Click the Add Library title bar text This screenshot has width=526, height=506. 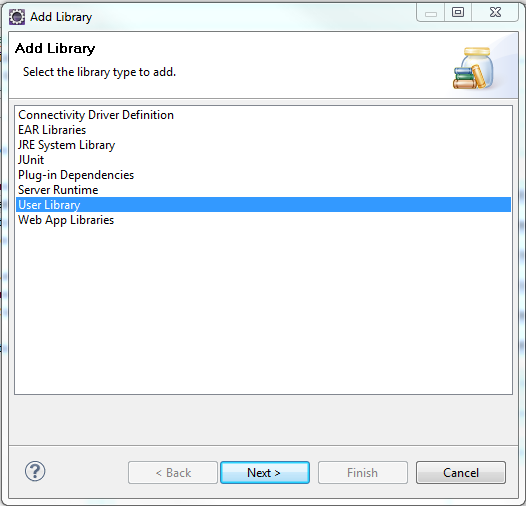[61, 17]
